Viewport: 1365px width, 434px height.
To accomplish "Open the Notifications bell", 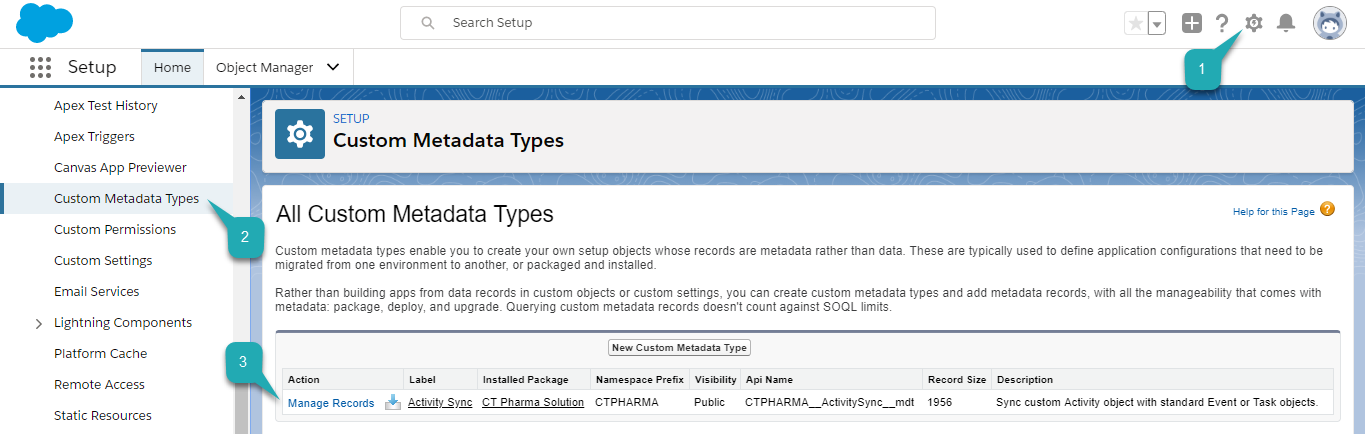I will (x=1286, y=23).
